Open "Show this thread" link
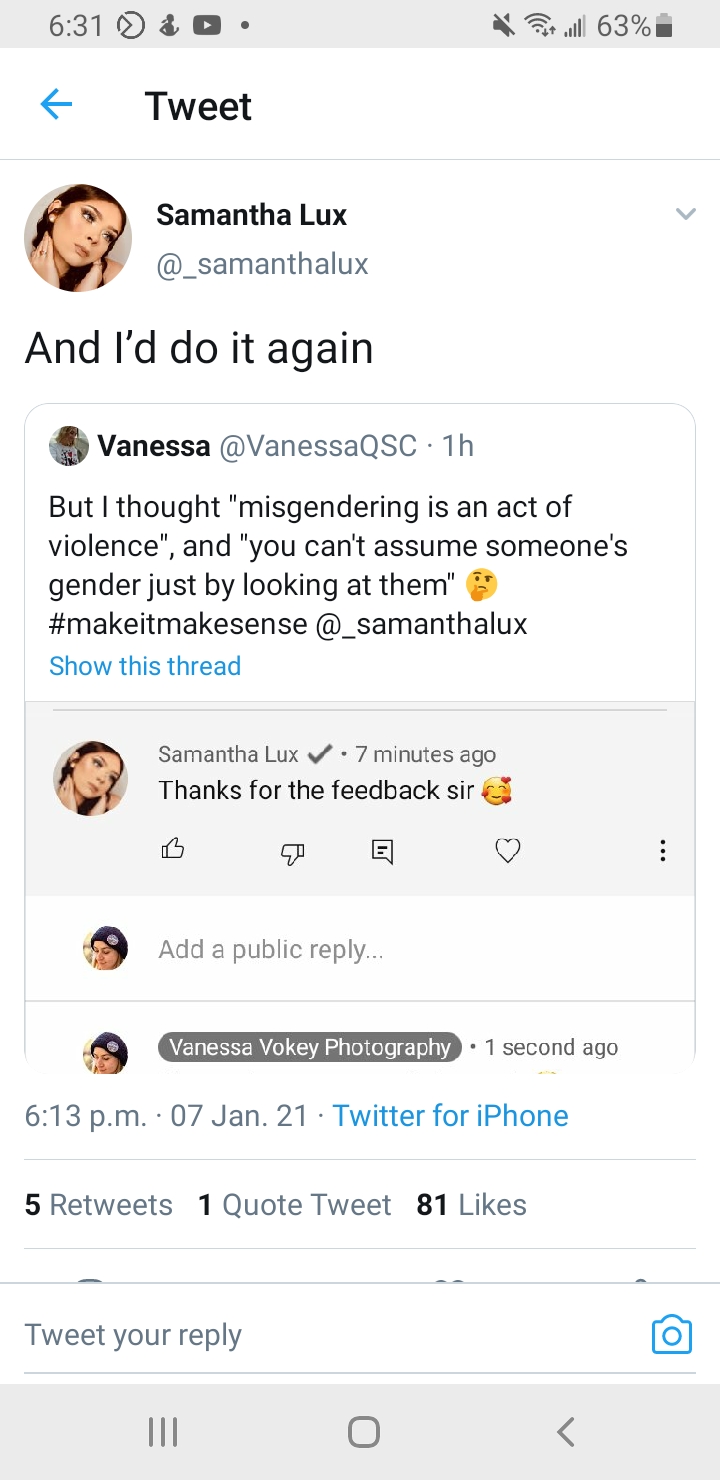 click(145, 666)
